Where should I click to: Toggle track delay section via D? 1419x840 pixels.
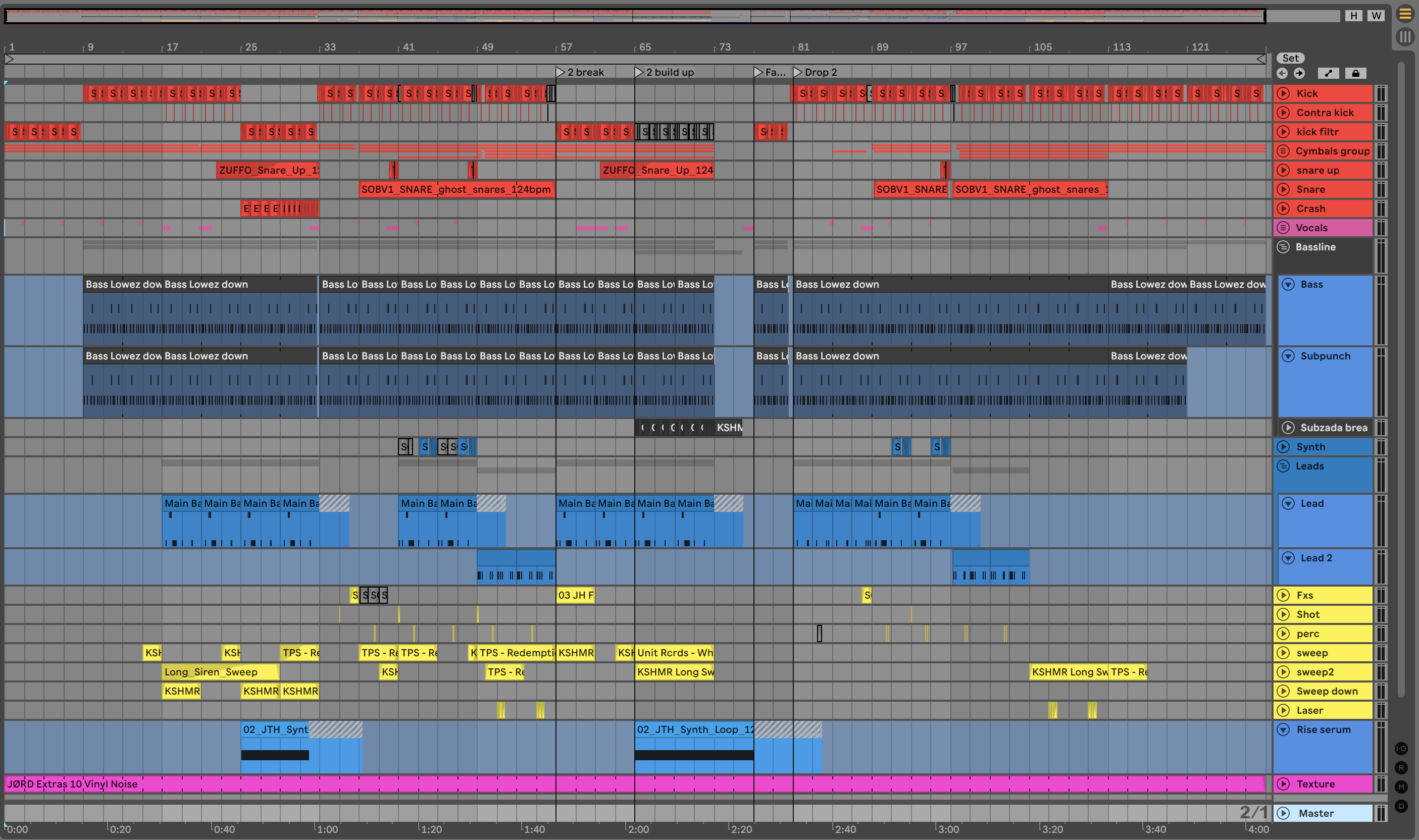1401,806
